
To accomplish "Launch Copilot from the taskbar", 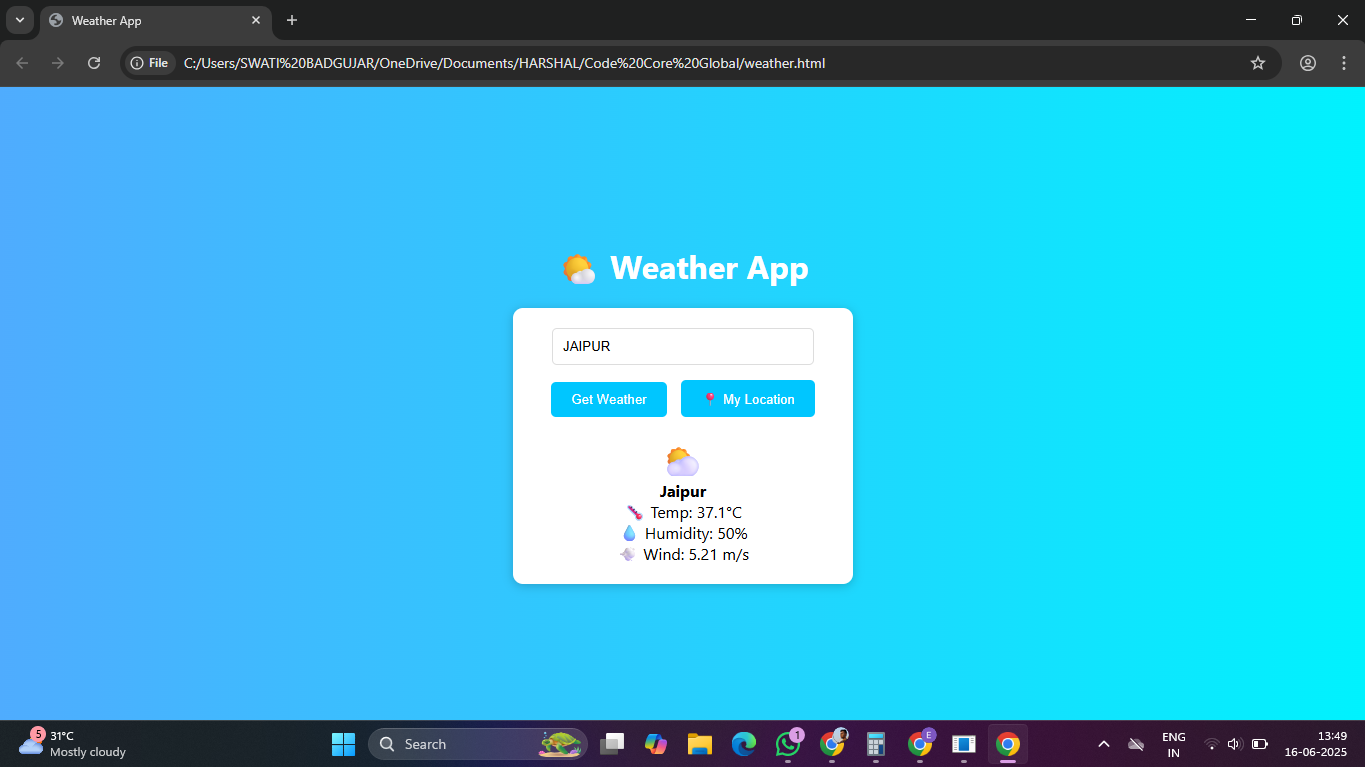I will coord(656,744).
